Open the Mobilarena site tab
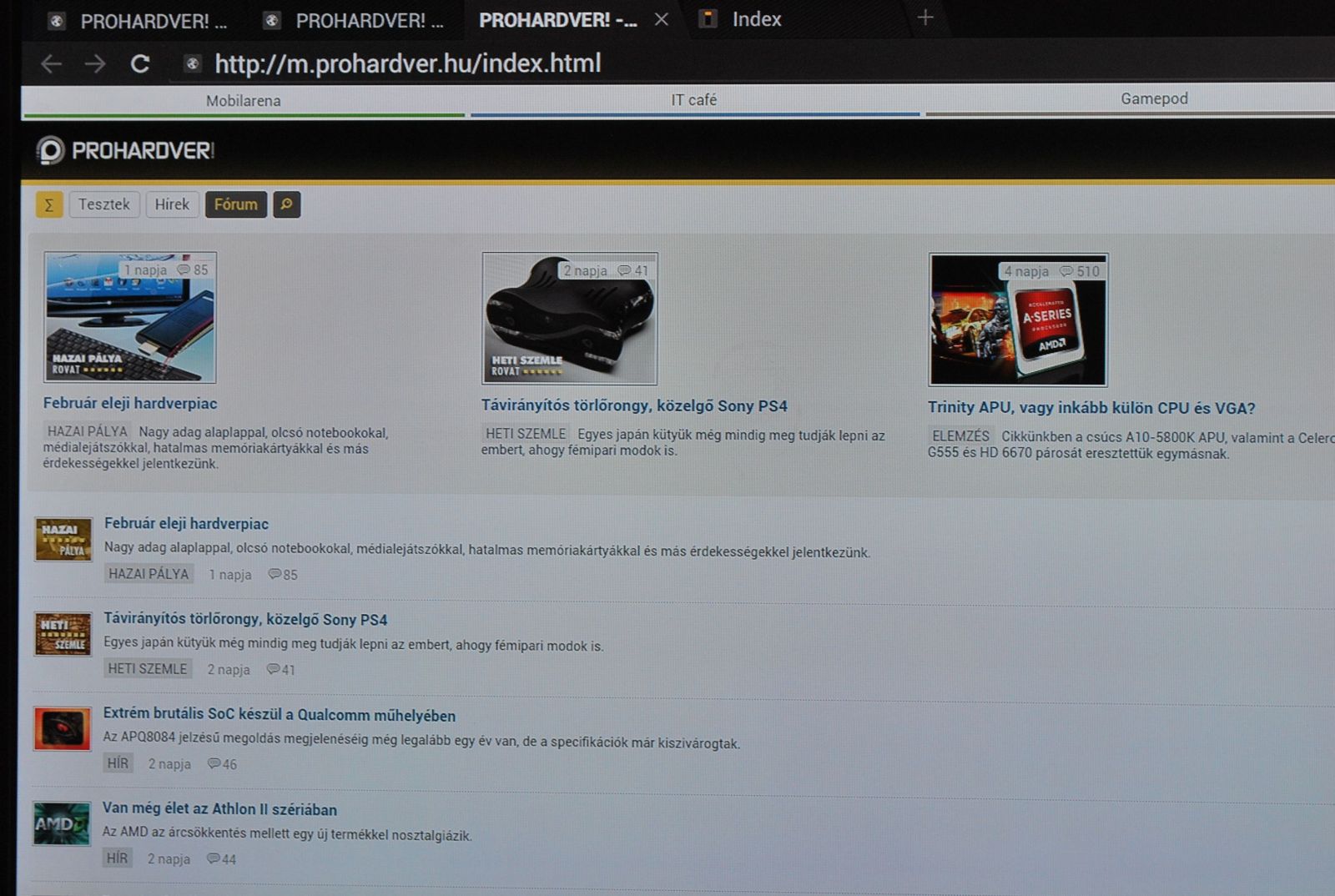 tap(244, 101)
